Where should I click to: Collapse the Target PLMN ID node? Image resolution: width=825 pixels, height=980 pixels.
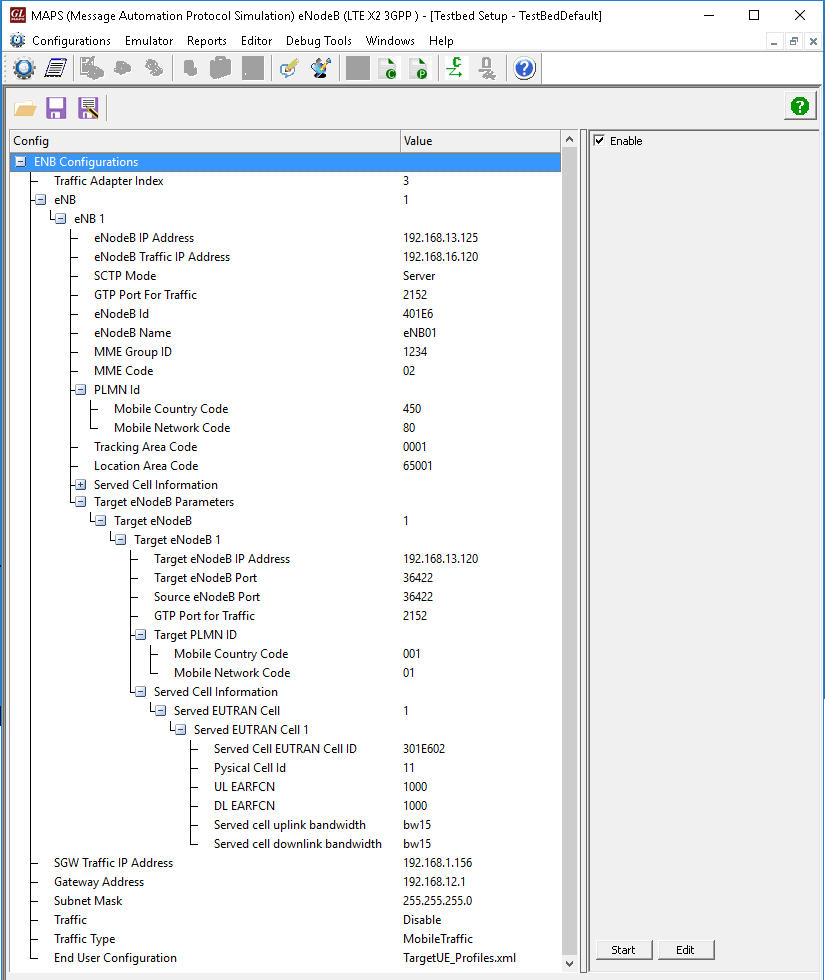pyautogui.click(x=139, y=634)
